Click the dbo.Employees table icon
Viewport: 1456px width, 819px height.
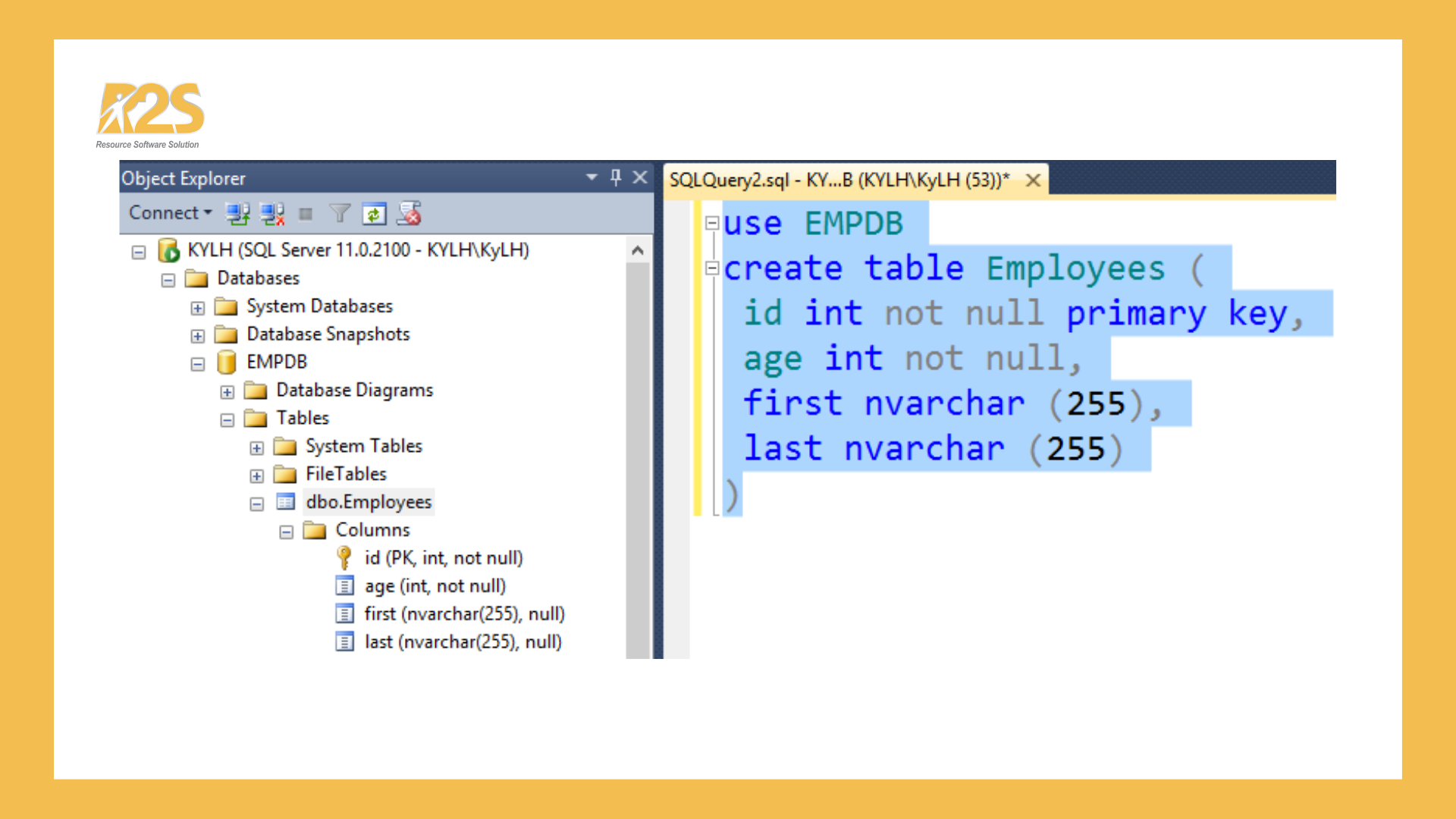285,501
